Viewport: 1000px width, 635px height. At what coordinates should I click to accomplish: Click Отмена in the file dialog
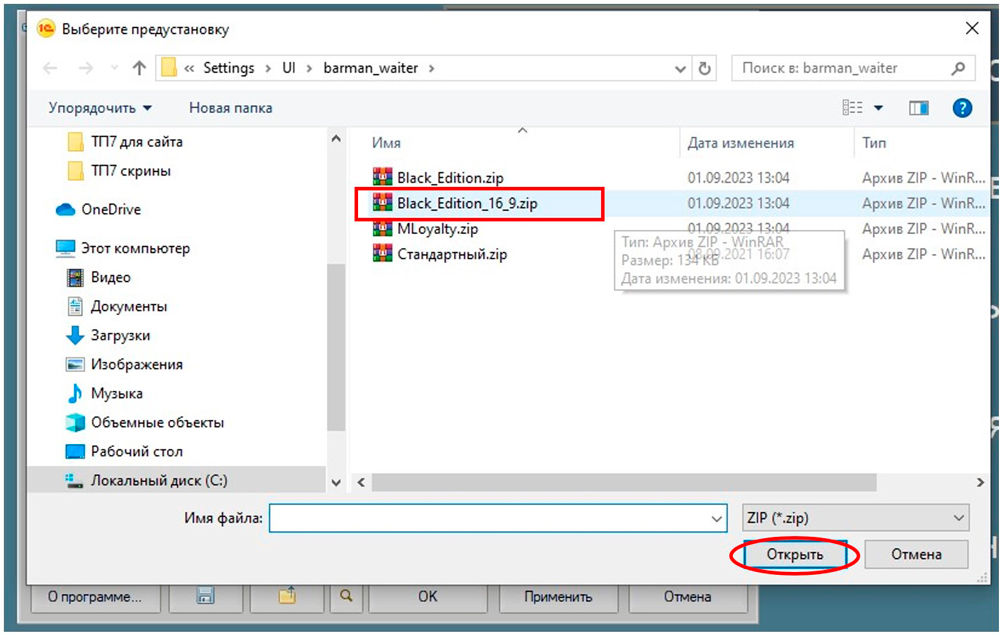[916, 554]
